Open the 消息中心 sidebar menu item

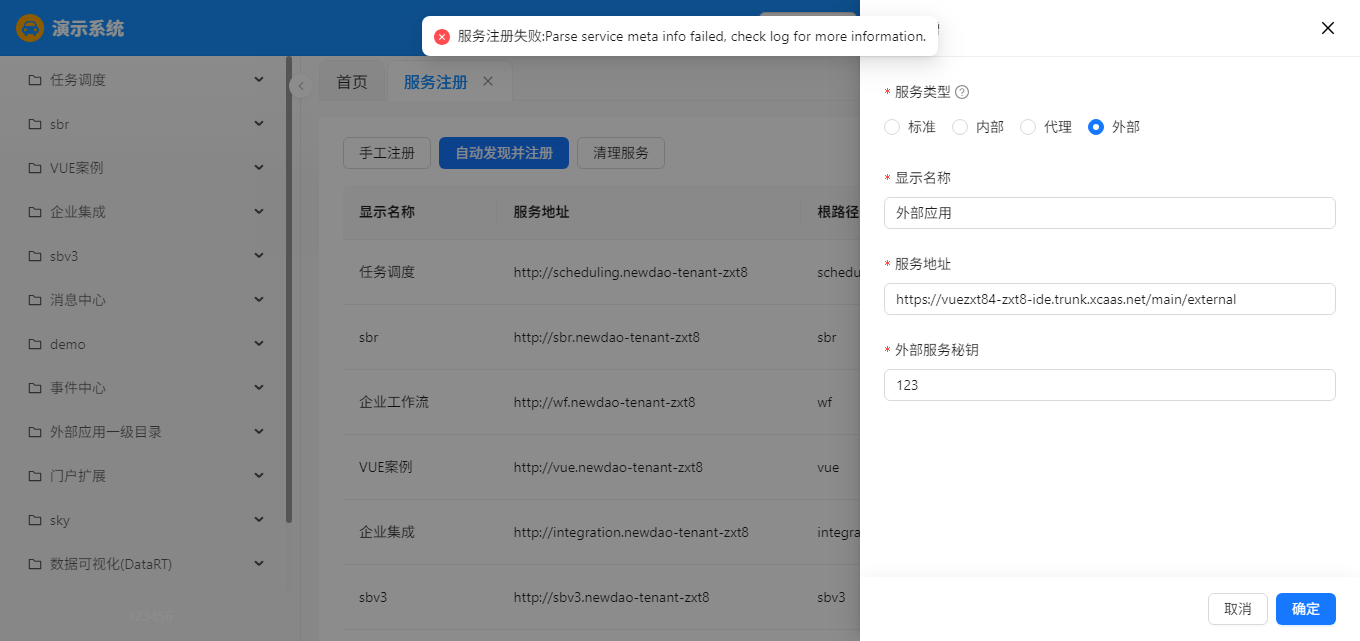(78, 300)
